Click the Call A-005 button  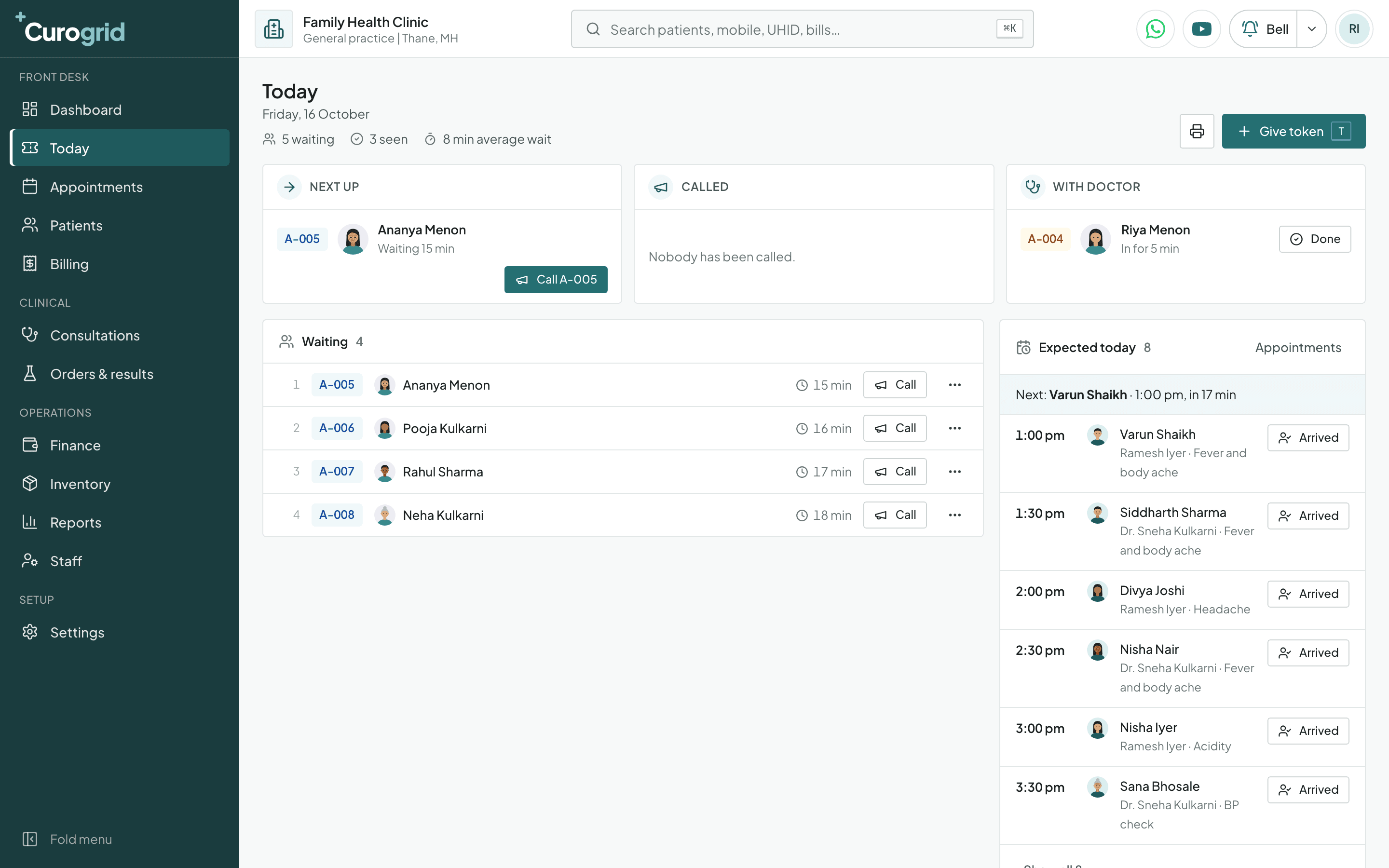point(556,280)
